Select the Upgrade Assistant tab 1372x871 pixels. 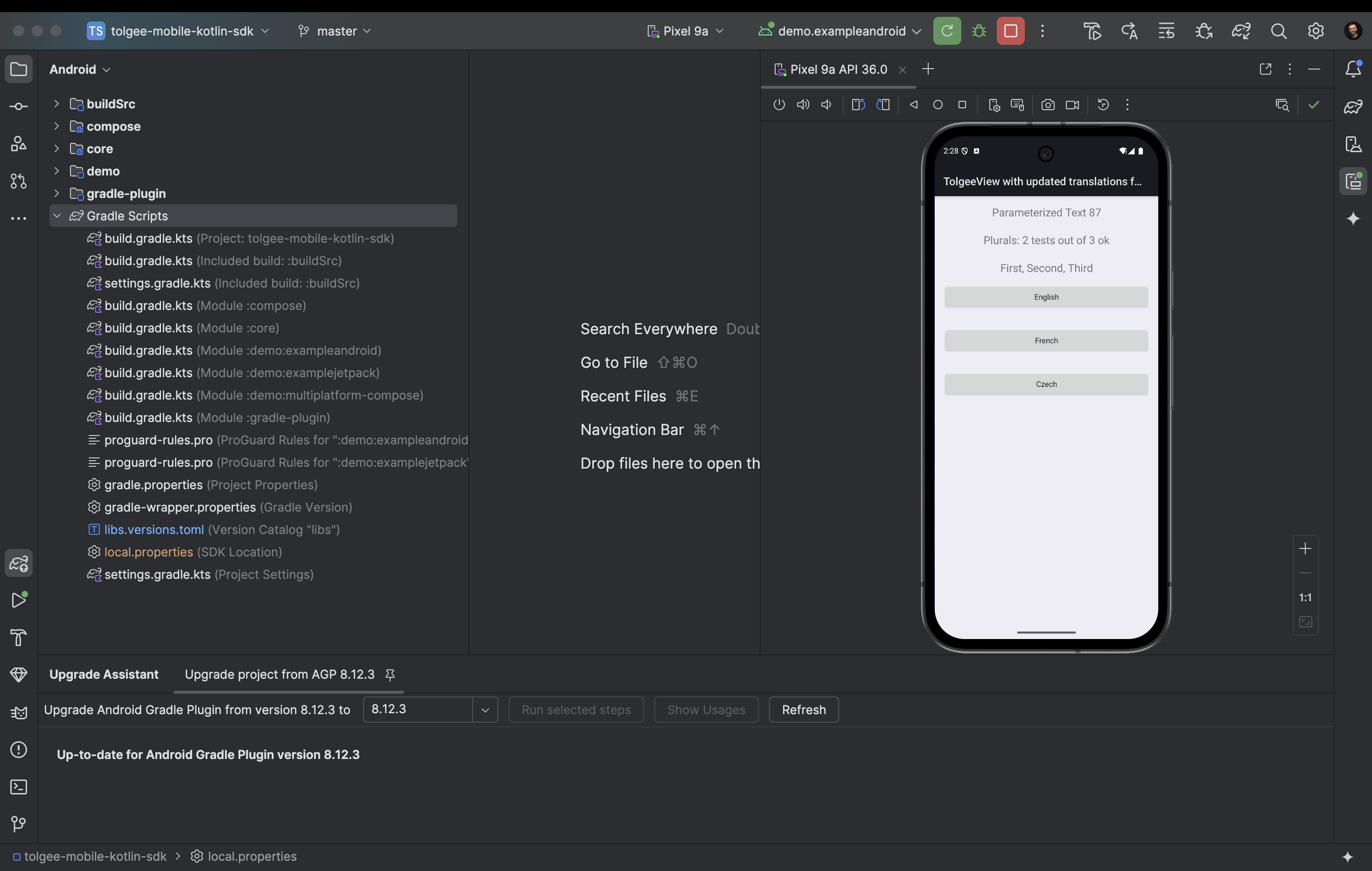[104, 674]
